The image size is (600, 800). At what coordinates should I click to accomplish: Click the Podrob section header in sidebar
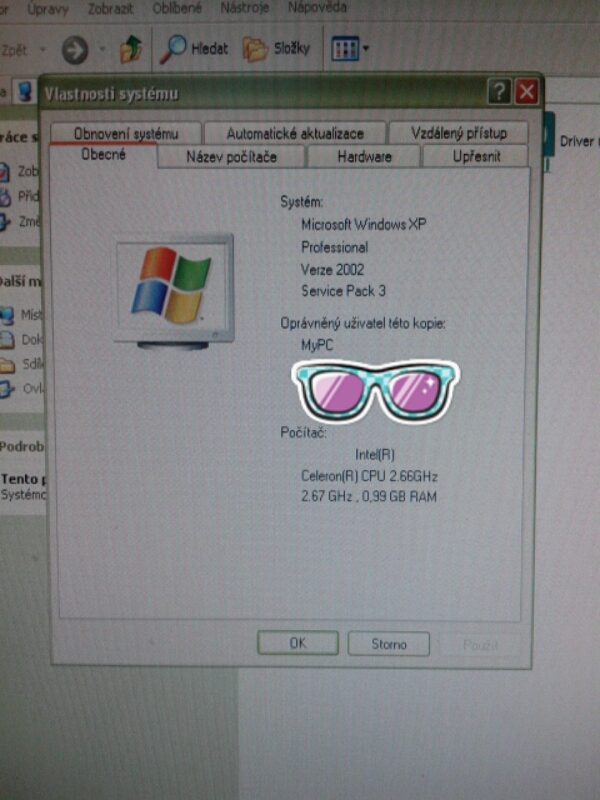(22, 446)
